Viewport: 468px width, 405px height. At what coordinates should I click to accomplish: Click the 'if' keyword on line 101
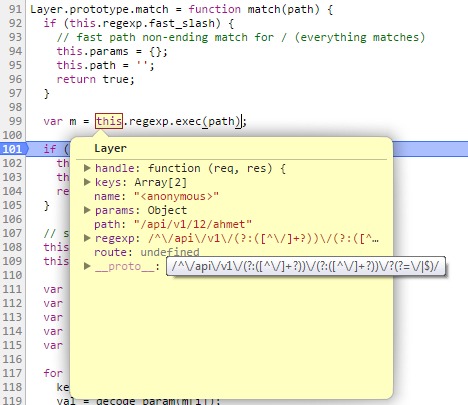[50, 149]
